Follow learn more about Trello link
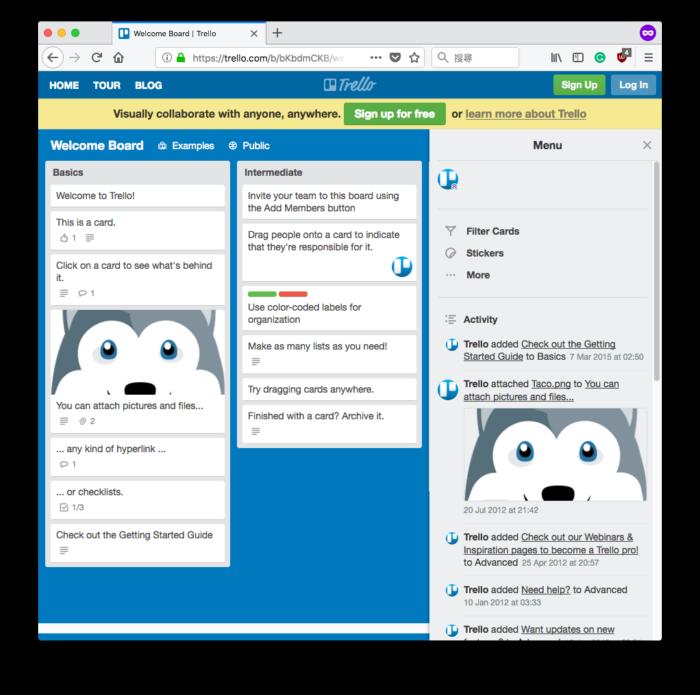The width and height of the screenshot is (700, 695). (x=525, y=114)
